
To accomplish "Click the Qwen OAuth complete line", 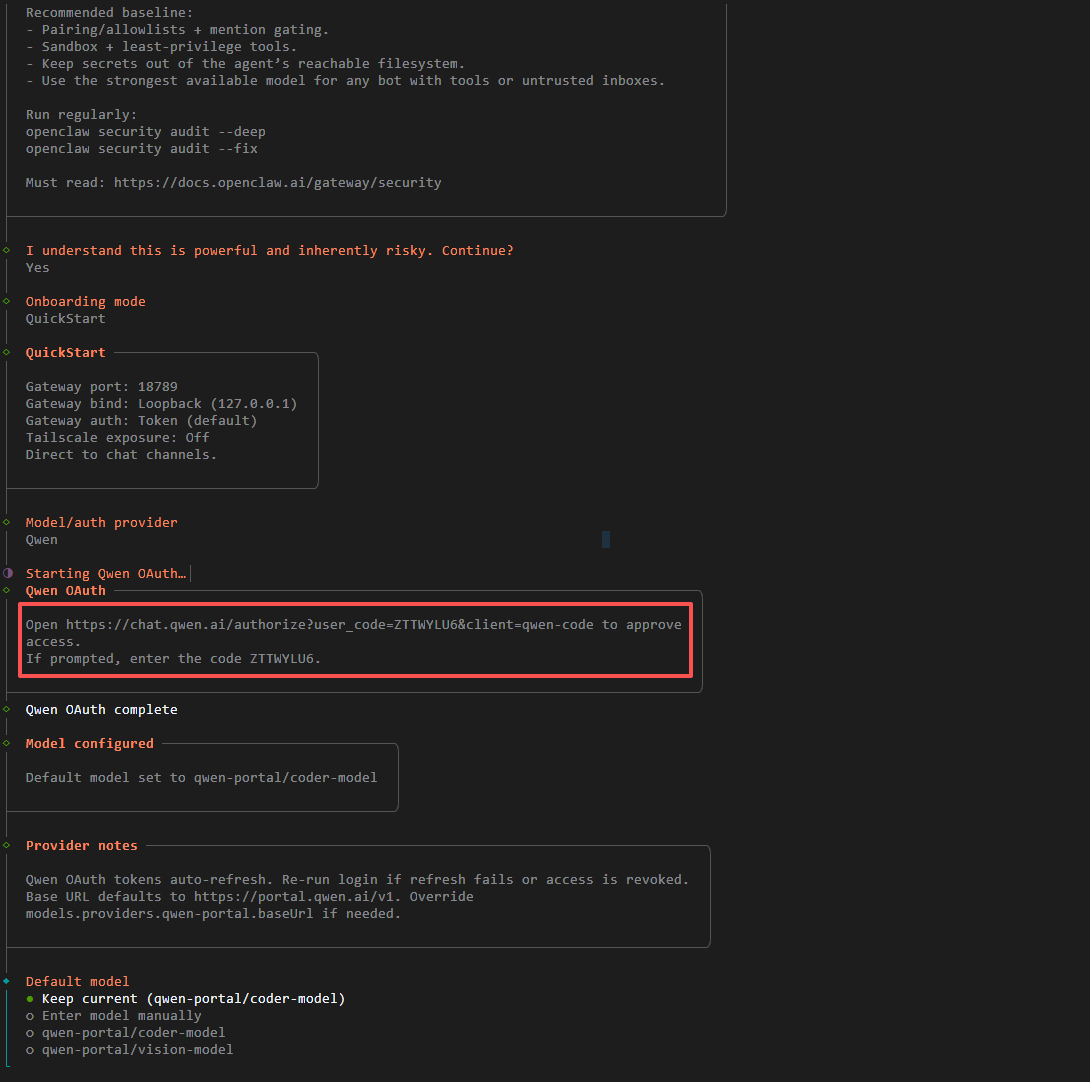I will (101, 709).
